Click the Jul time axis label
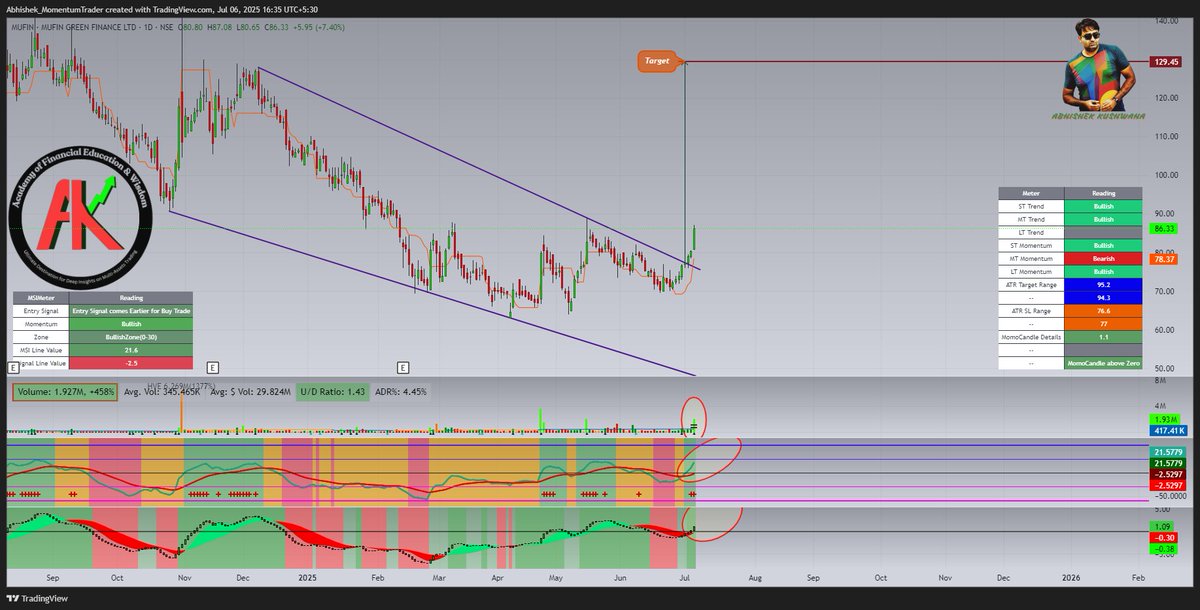 (x=684, y=578)
